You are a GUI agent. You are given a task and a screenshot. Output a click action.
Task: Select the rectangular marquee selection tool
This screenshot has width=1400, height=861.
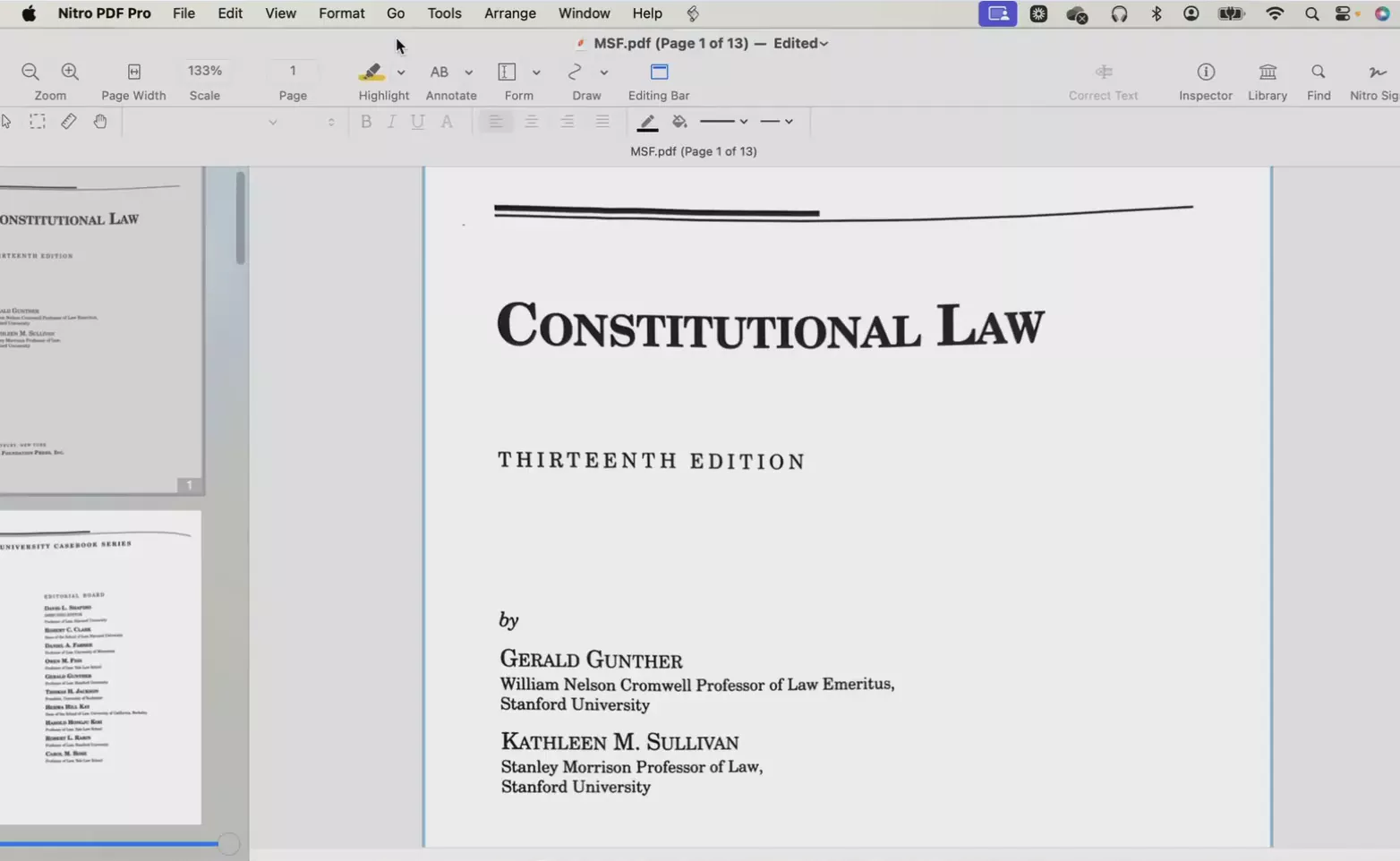37,122
